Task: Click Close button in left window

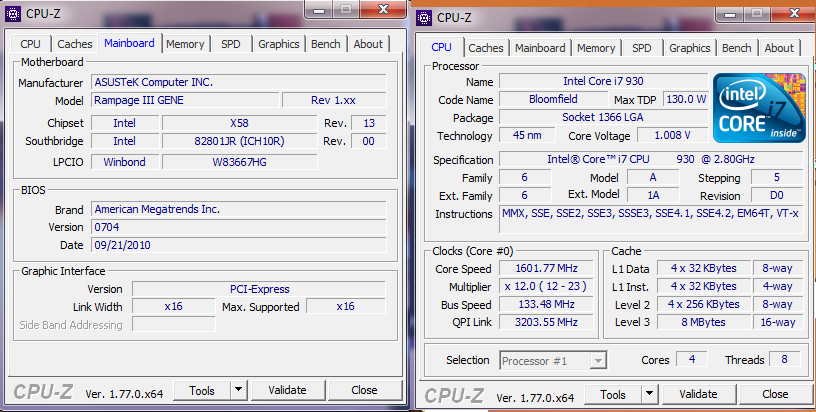Action: click(364, 390)
